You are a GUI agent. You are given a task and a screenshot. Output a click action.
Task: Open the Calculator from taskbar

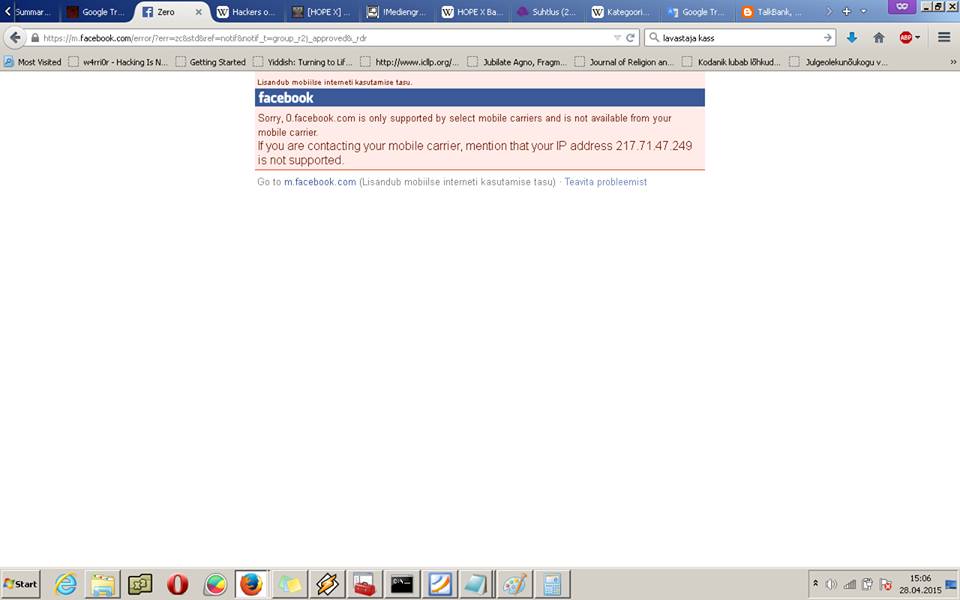(x=552, y=584)
